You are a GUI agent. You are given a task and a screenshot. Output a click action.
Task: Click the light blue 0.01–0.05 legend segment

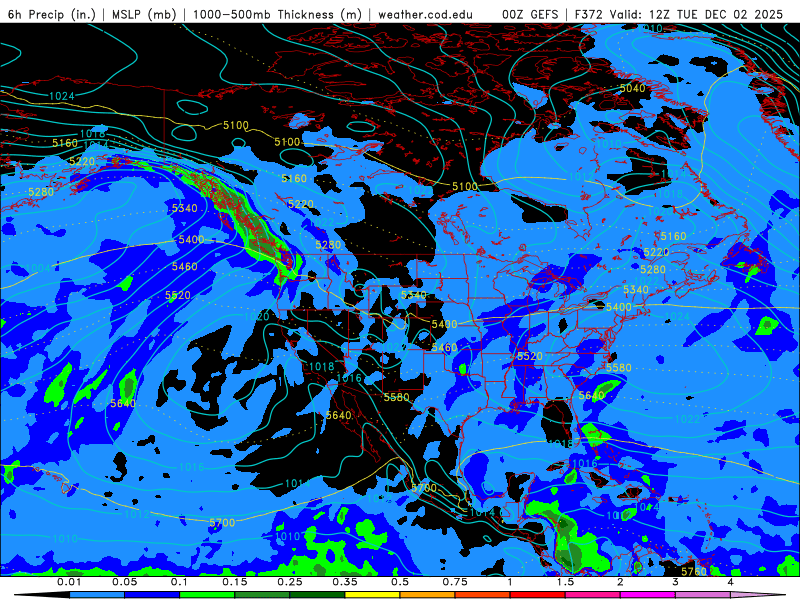(97, 595)
